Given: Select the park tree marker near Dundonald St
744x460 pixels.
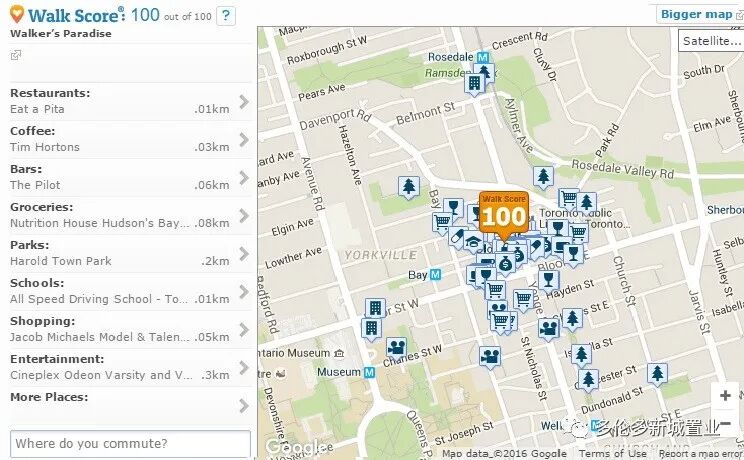Looking at the screenshot, I should coord(588,379).
